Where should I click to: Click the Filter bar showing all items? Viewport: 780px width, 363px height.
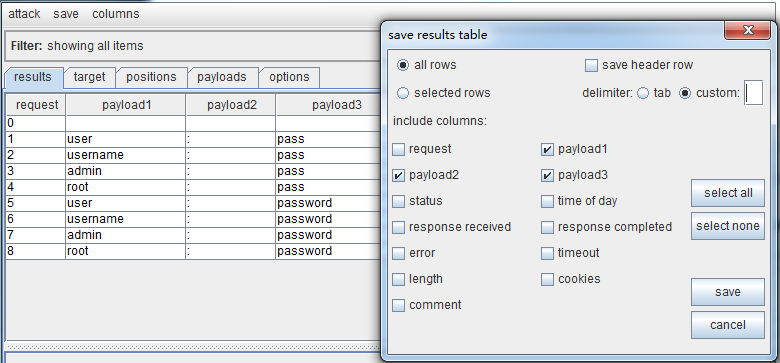coord(194,46)
